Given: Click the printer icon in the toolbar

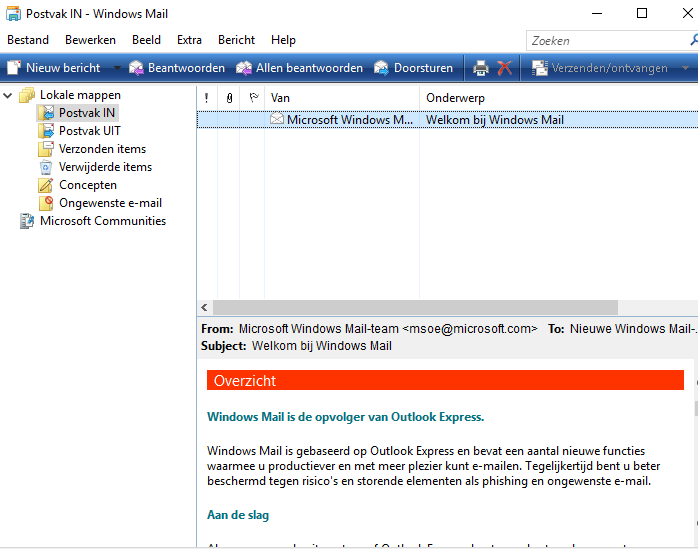Looking at the screenshot, I should [x=481, y=68].
